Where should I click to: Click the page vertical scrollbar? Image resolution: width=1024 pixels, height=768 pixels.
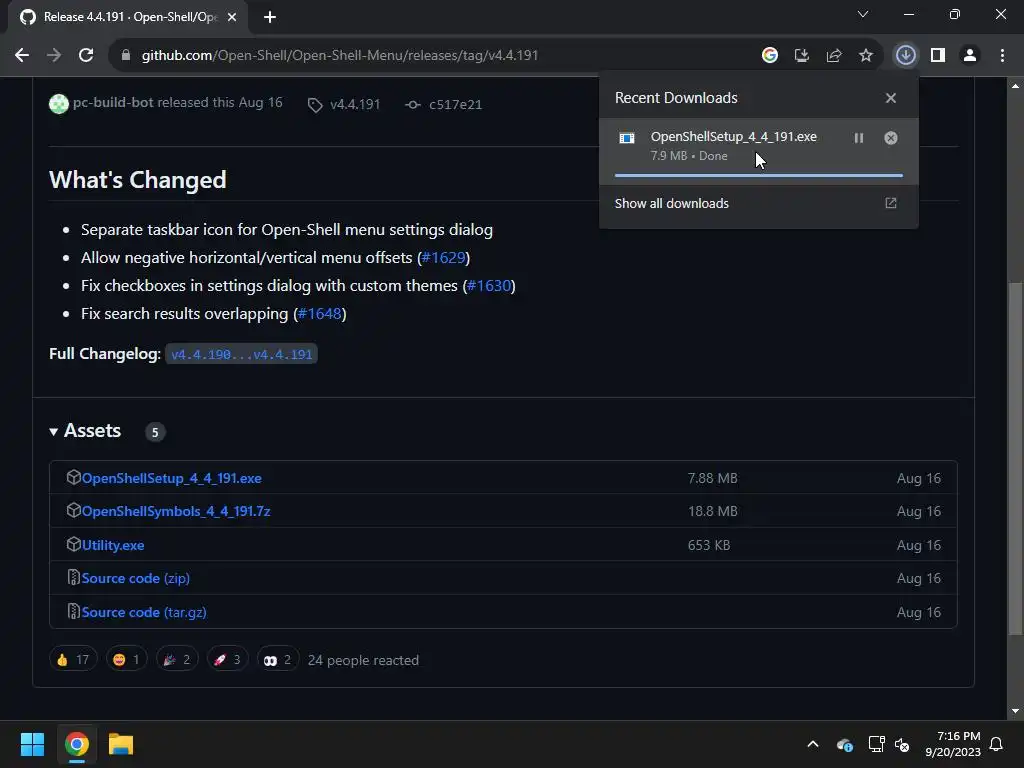(x=1015, y=457)
